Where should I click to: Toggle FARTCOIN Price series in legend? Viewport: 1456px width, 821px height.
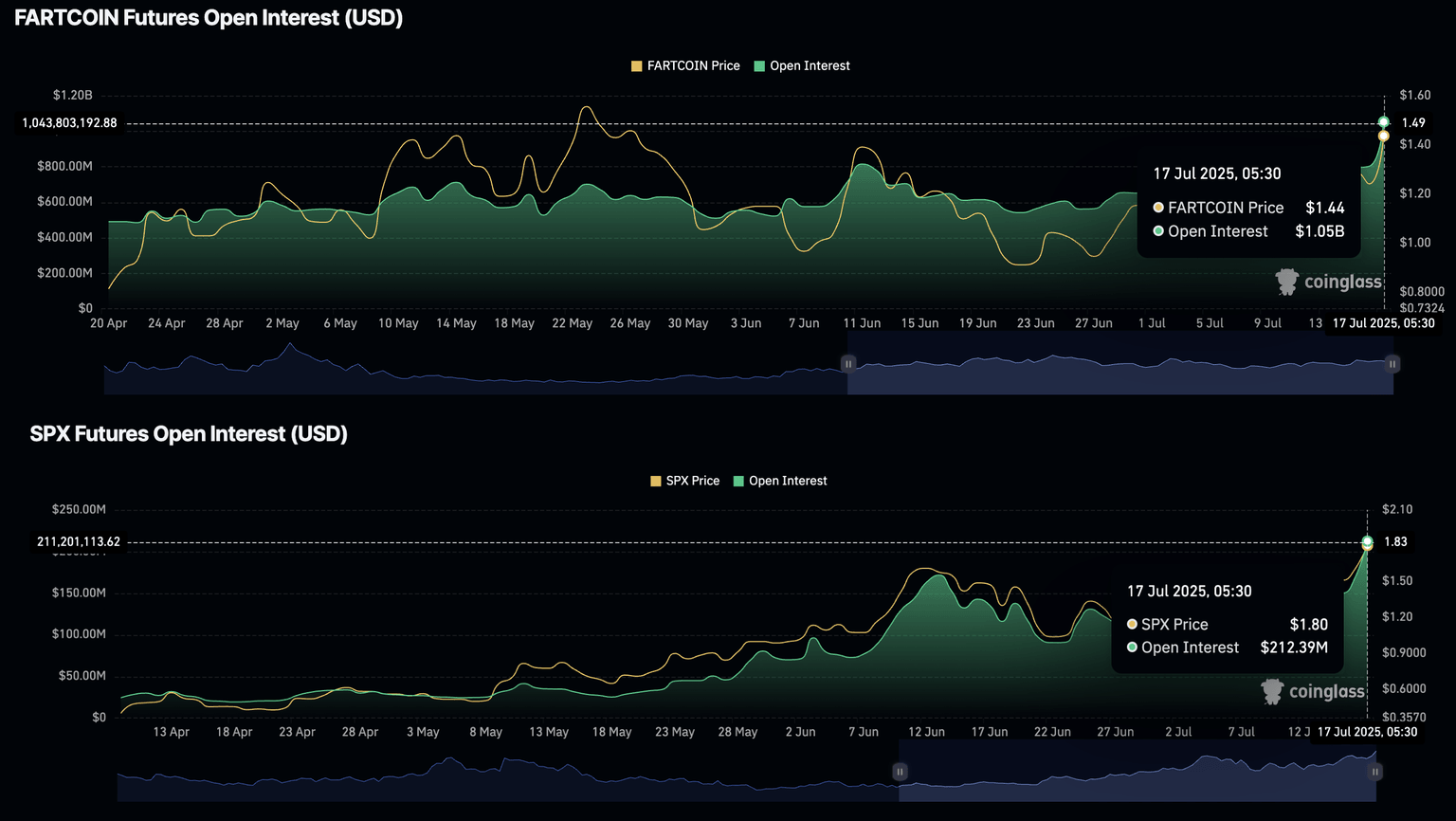tap(685, 66)
